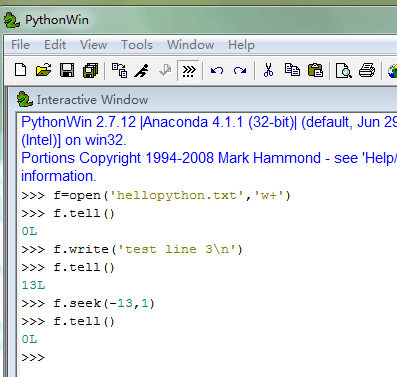
Task: Cut selection with the scissors icon
Action: (x=268, y=70)
